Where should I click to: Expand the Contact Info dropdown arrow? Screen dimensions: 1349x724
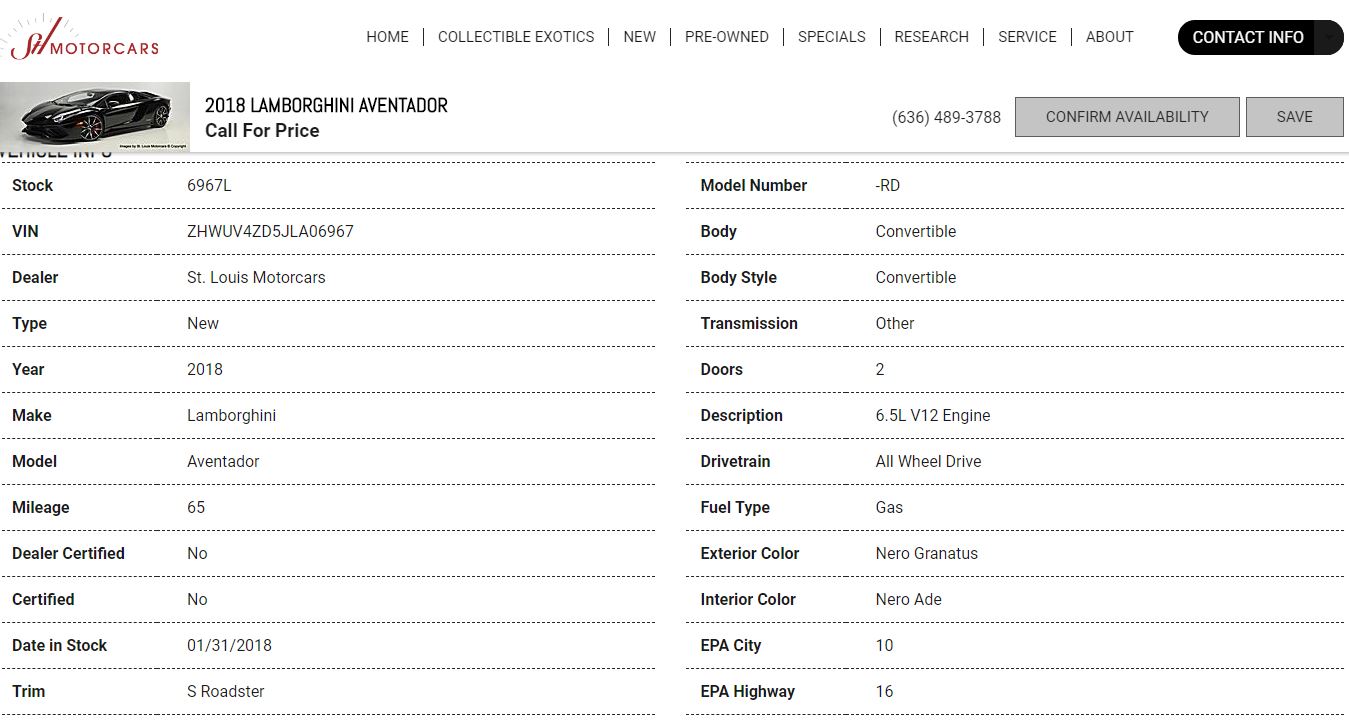click(1328, 38)
